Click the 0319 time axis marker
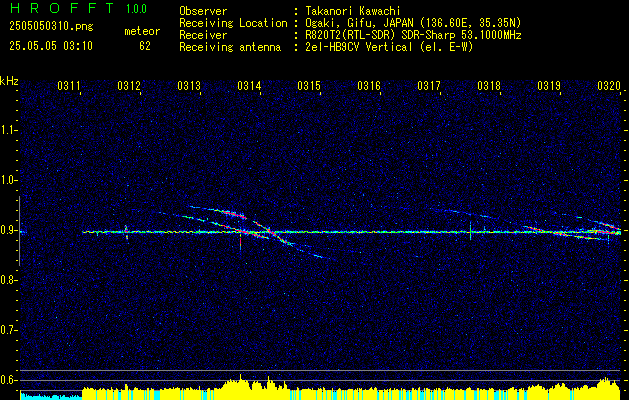Image resolution: width=629 pixels, height=400 pixels. (x=549, y=86)
